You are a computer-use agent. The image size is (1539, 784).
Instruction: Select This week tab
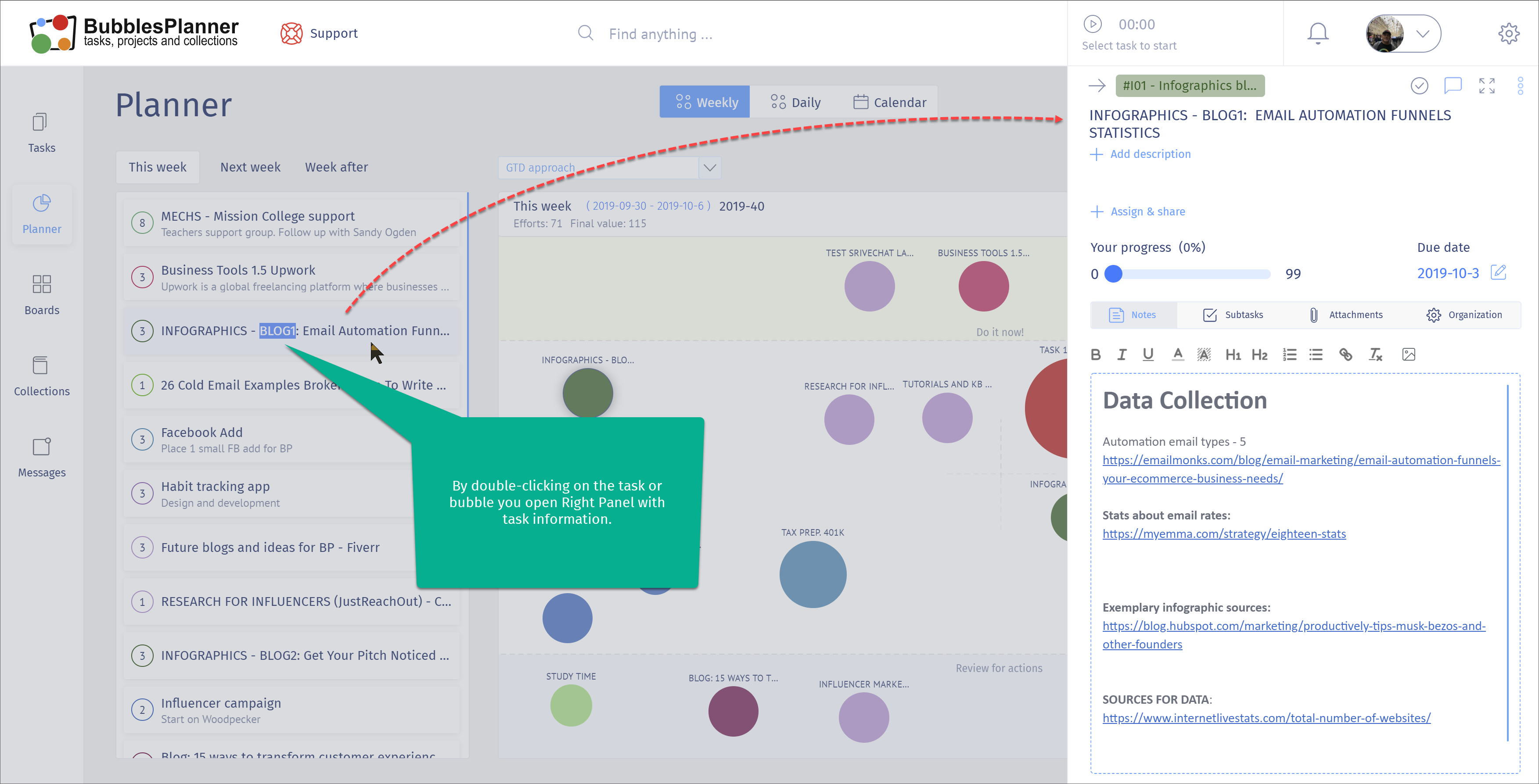click(157, 167)
